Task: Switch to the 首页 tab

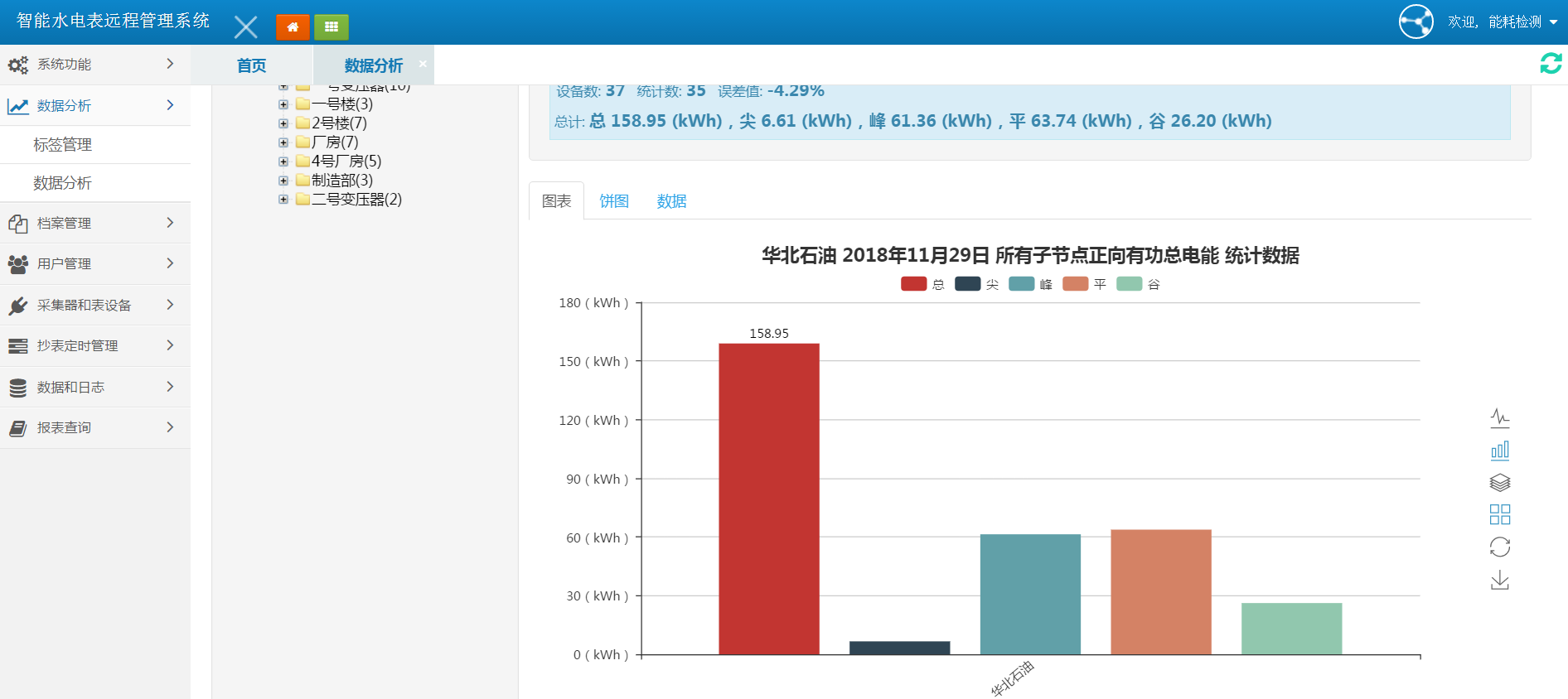Action: (251, 65)
